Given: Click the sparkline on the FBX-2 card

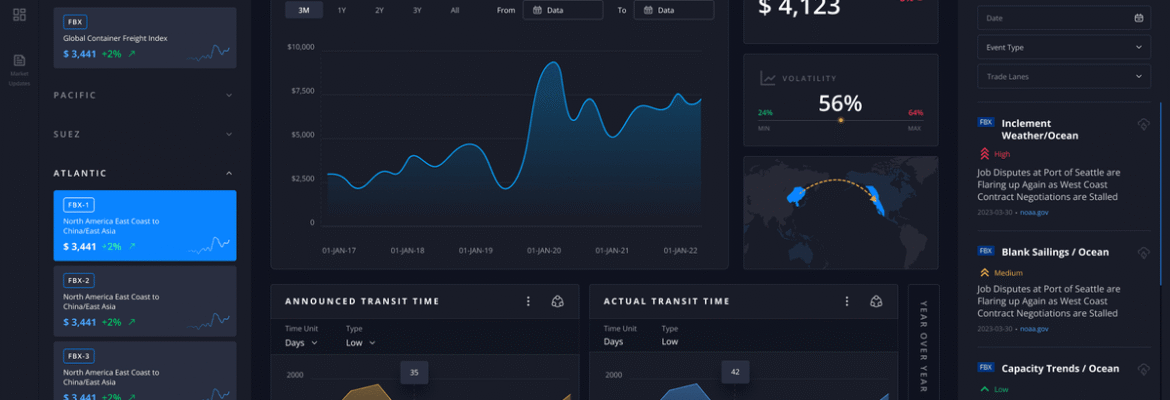Looking at the screenshot, I should coord(208,321).
